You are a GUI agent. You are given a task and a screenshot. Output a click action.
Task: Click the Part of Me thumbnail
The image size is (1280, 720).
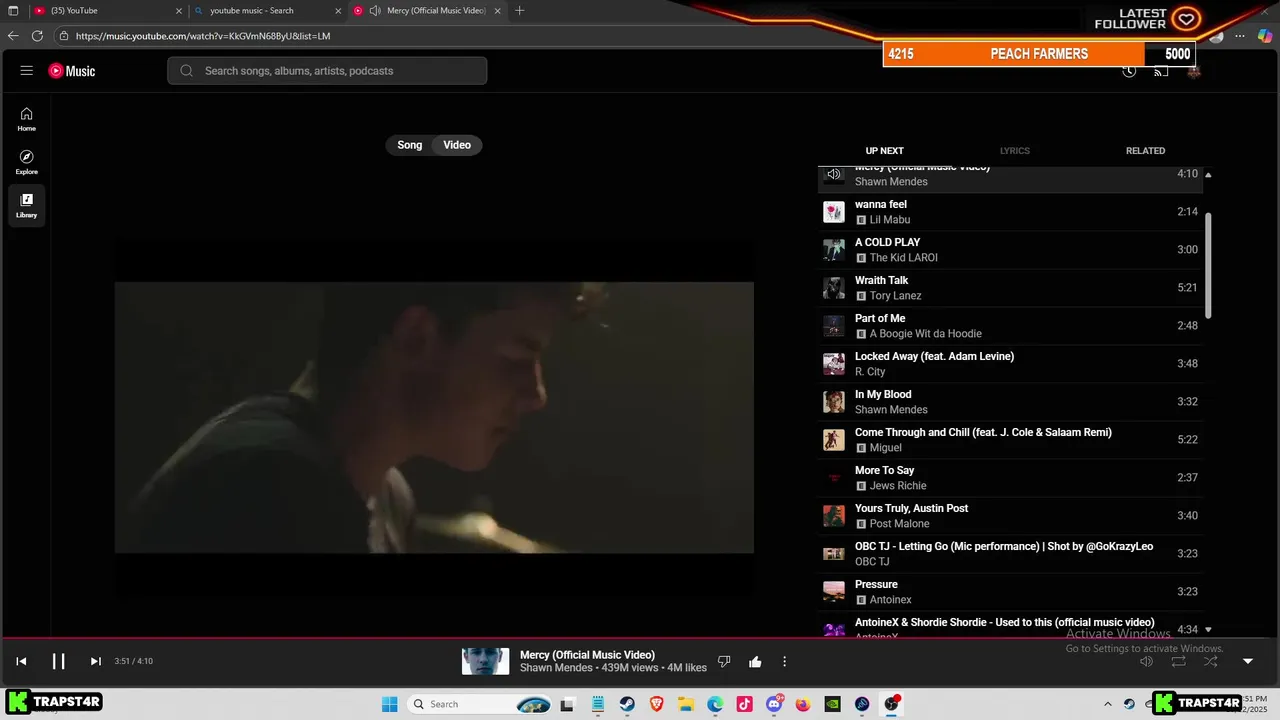[x=834, y=326]
